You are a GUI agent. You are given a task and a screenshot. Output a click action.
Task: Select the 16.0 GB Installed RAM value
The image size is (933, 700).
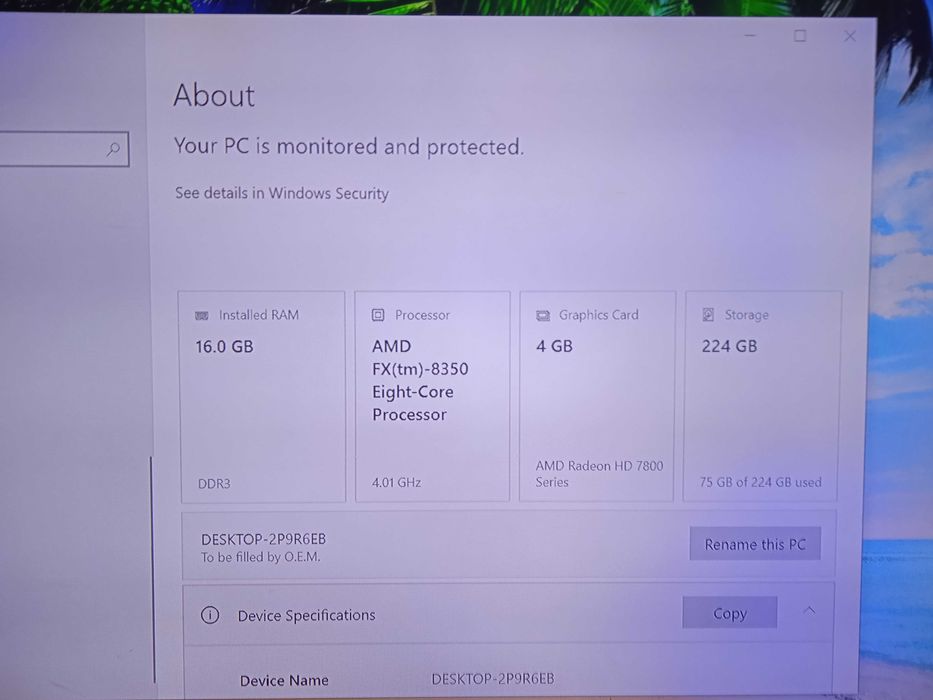point(224,346)
